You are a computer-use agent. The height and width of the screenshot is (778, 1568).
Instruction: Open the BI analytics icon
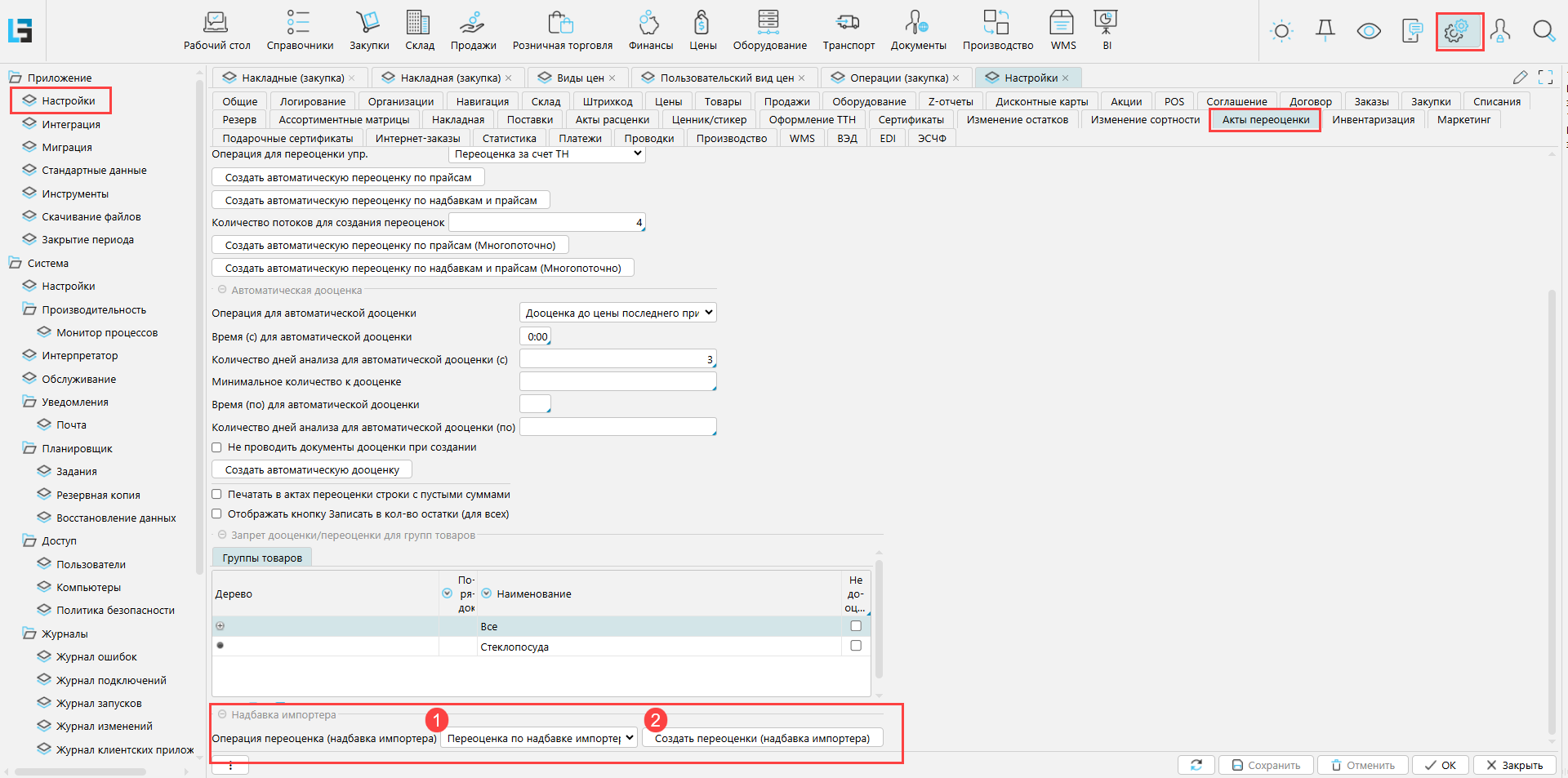[1106, 23]
